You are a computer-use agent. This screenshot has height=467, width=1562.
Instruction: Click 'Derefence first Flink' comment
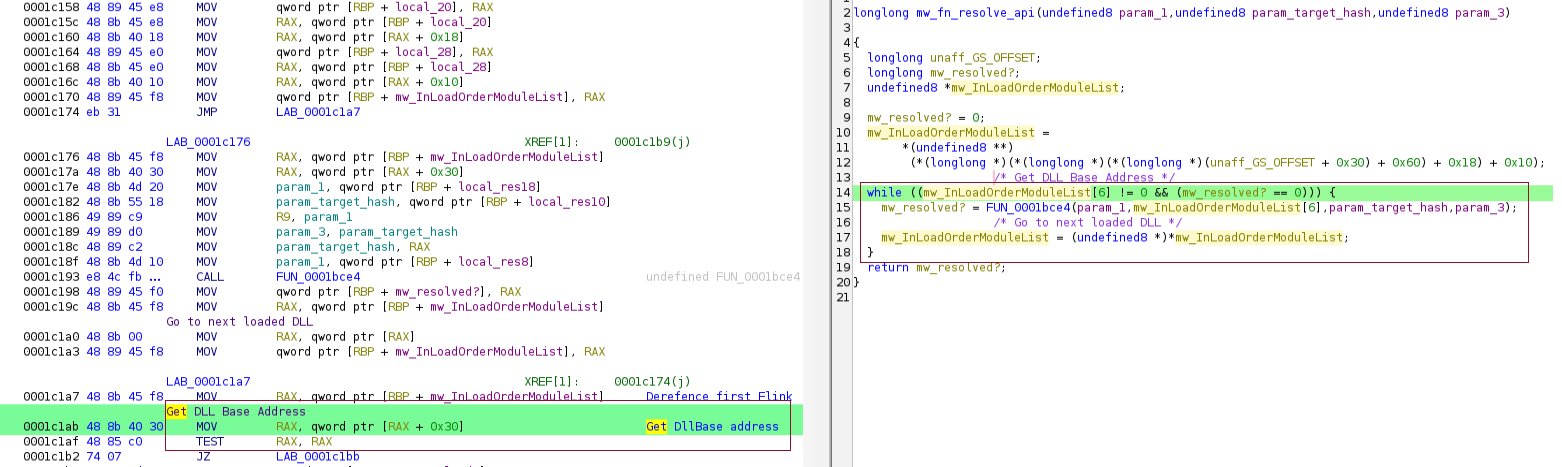tap(719, 396)
